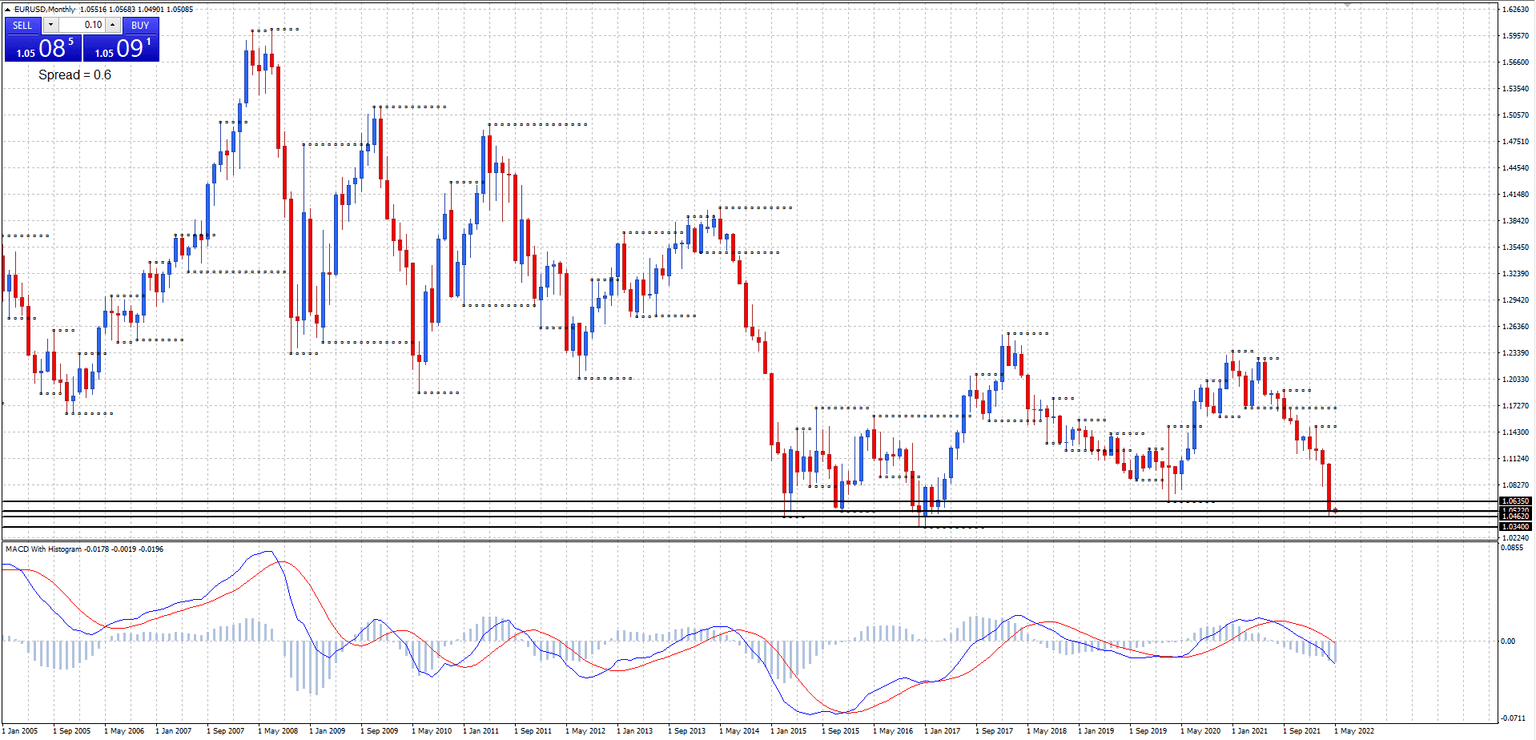Open the lot size dropdown arrow
This screenshot has width=1536, height=740.
pos(49,25)
